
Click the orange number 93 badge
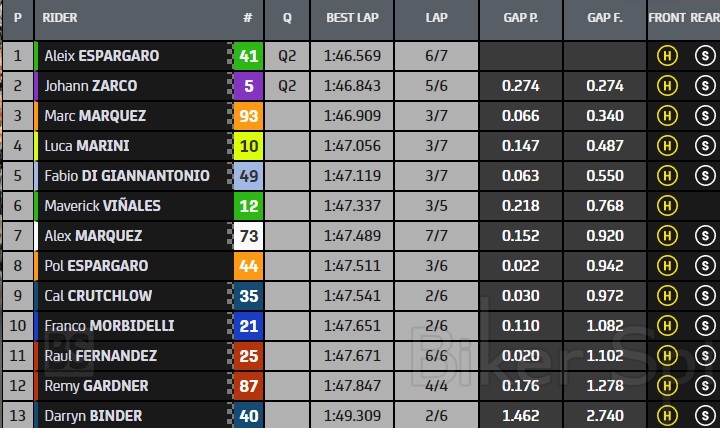[x=248, y=116]
